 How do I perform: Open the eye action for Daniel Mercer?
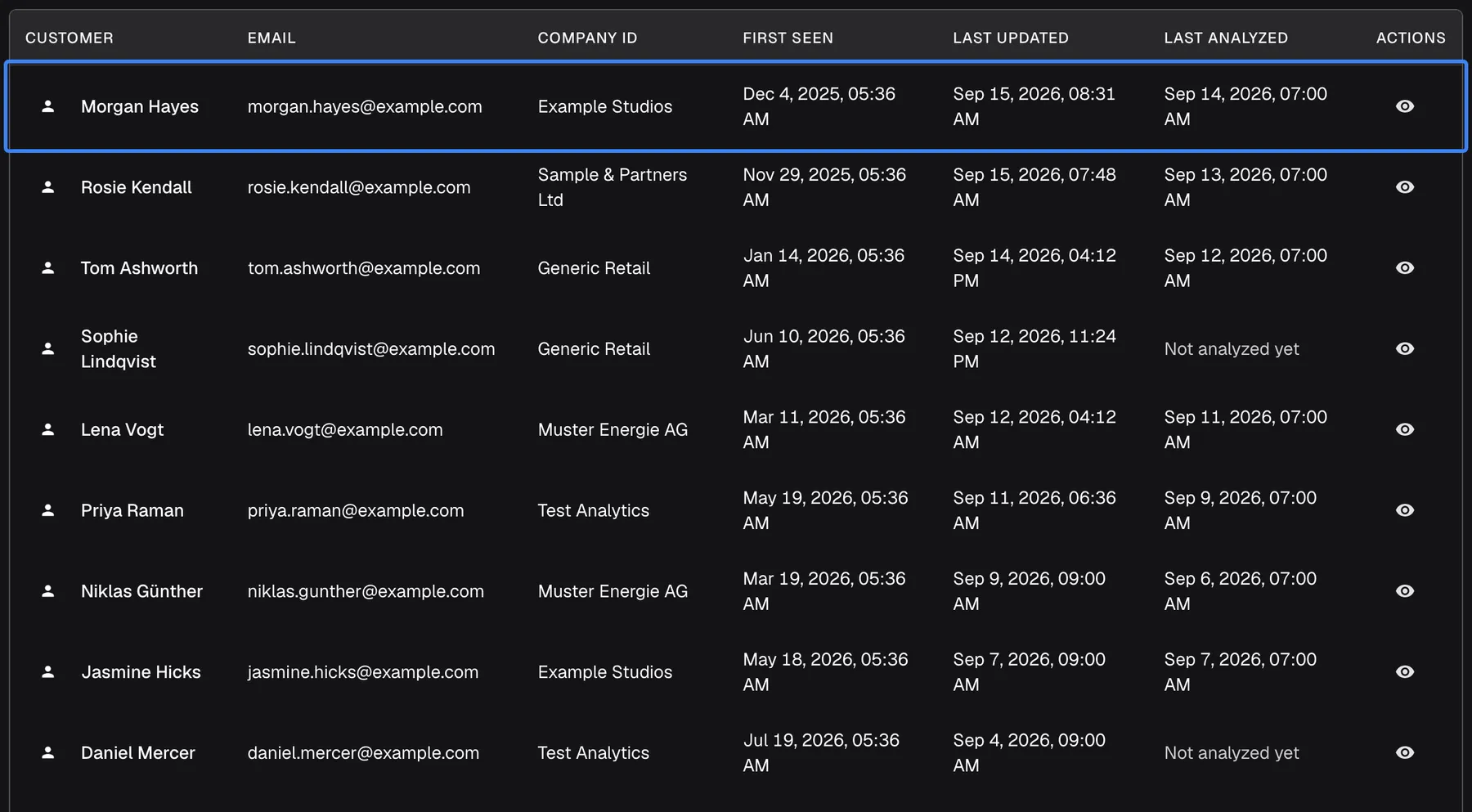[1405, 752]
